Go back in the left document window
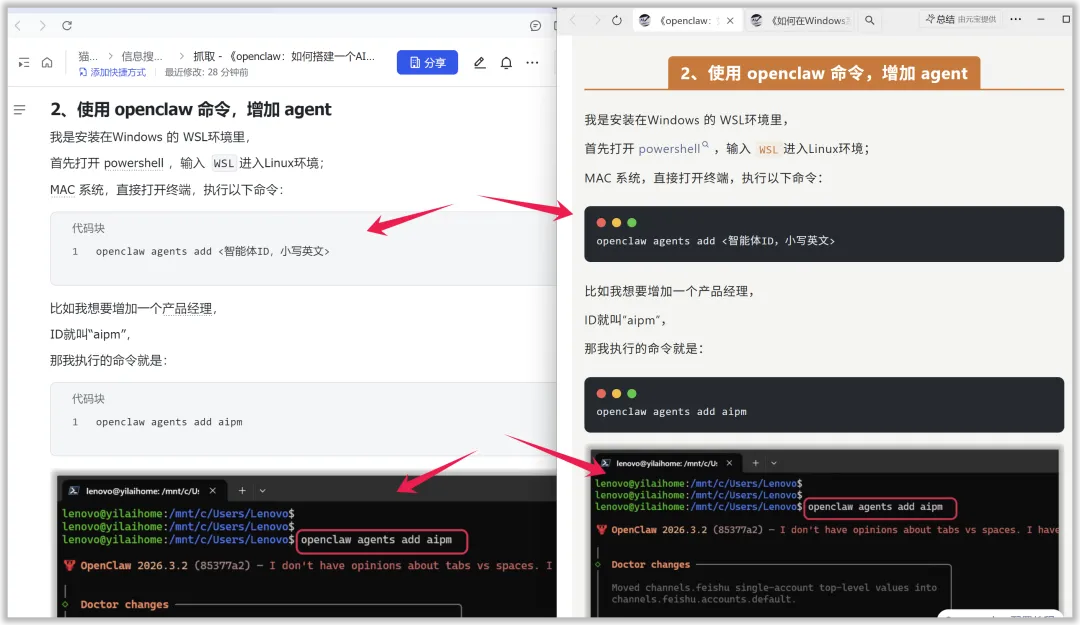The height and width of the screenshot is (625, 1080). (x=18, y=25)
